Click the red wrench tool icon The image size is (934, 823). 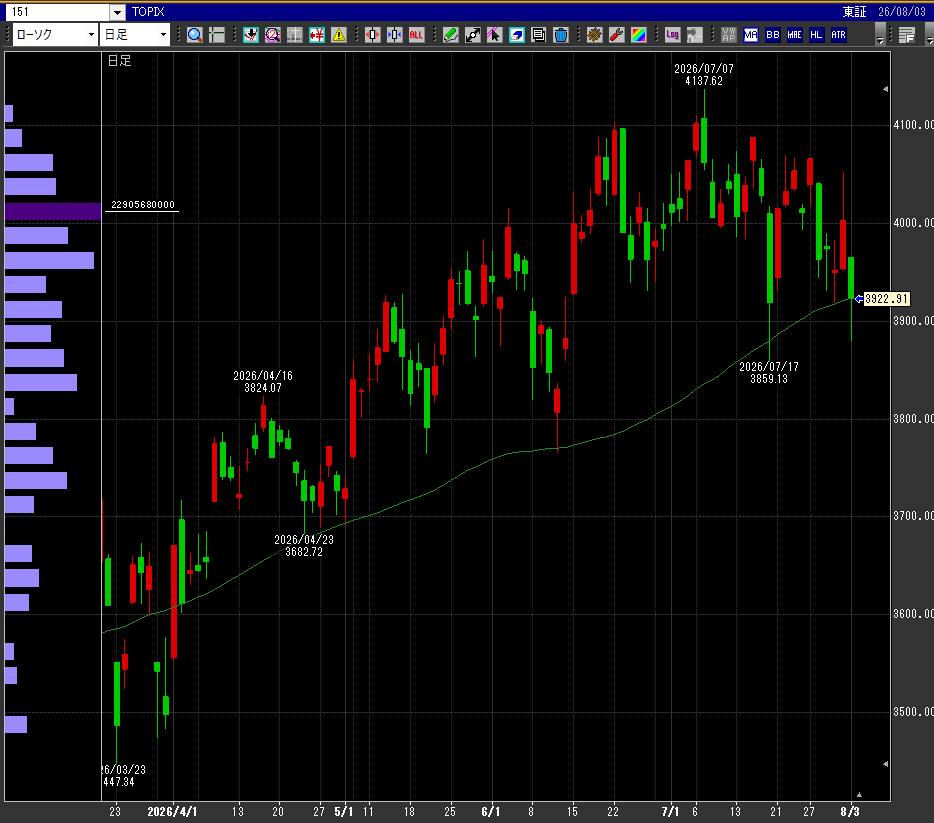click(x=617, y=35)
